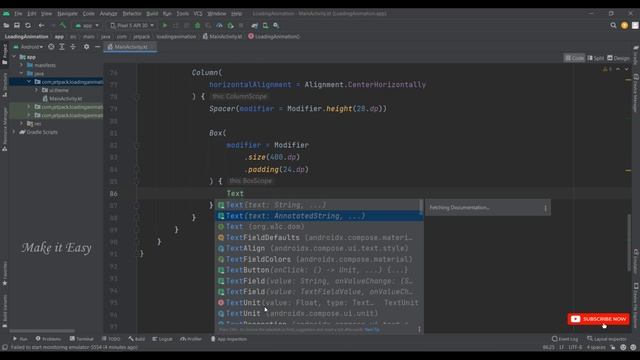Expand the manifests folder
Image resolution: width=640 pixels, height=360 pixels.
coord(22,65)
